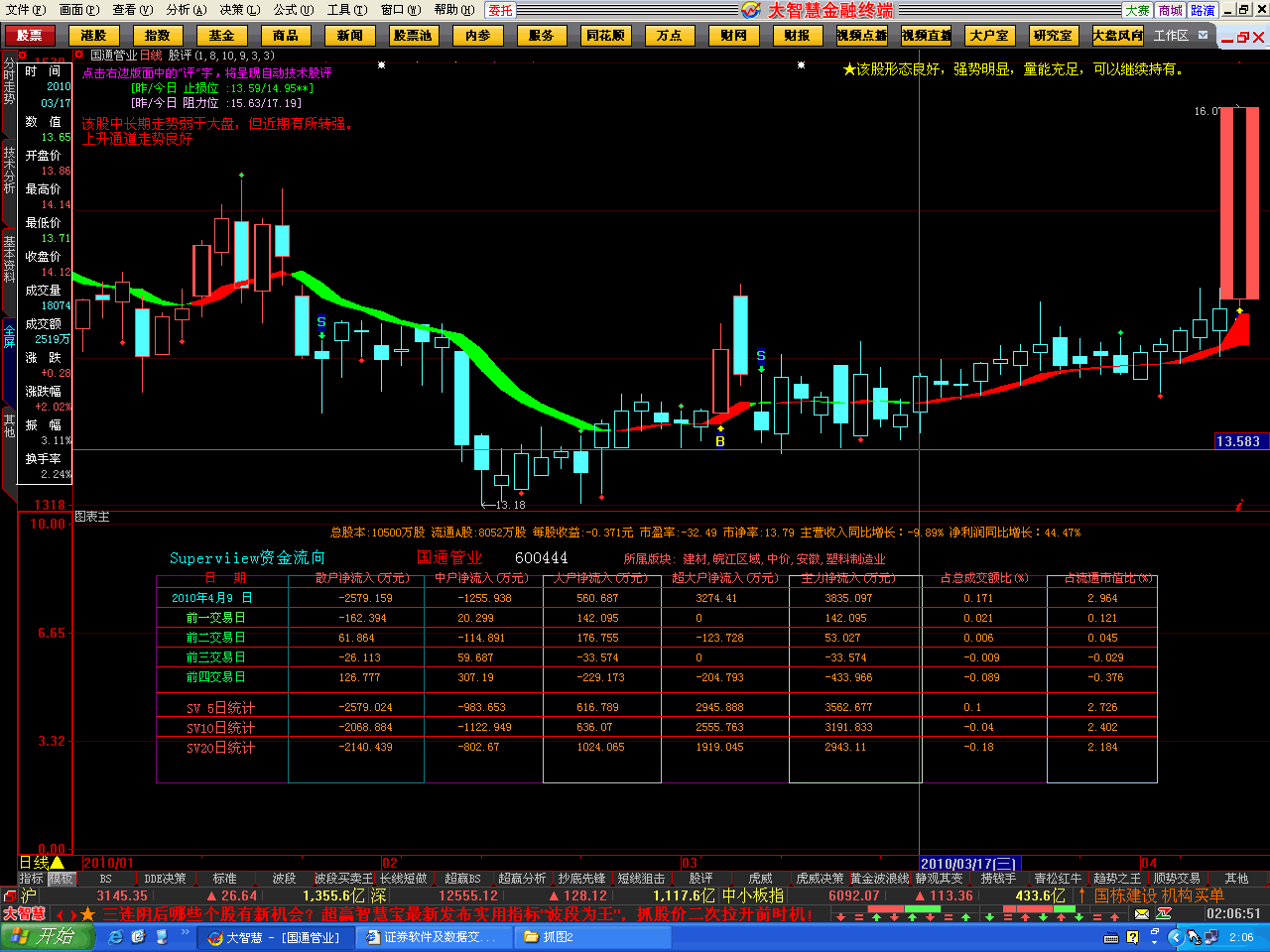Switch to the 全屏 side tab

pos(9,336)
